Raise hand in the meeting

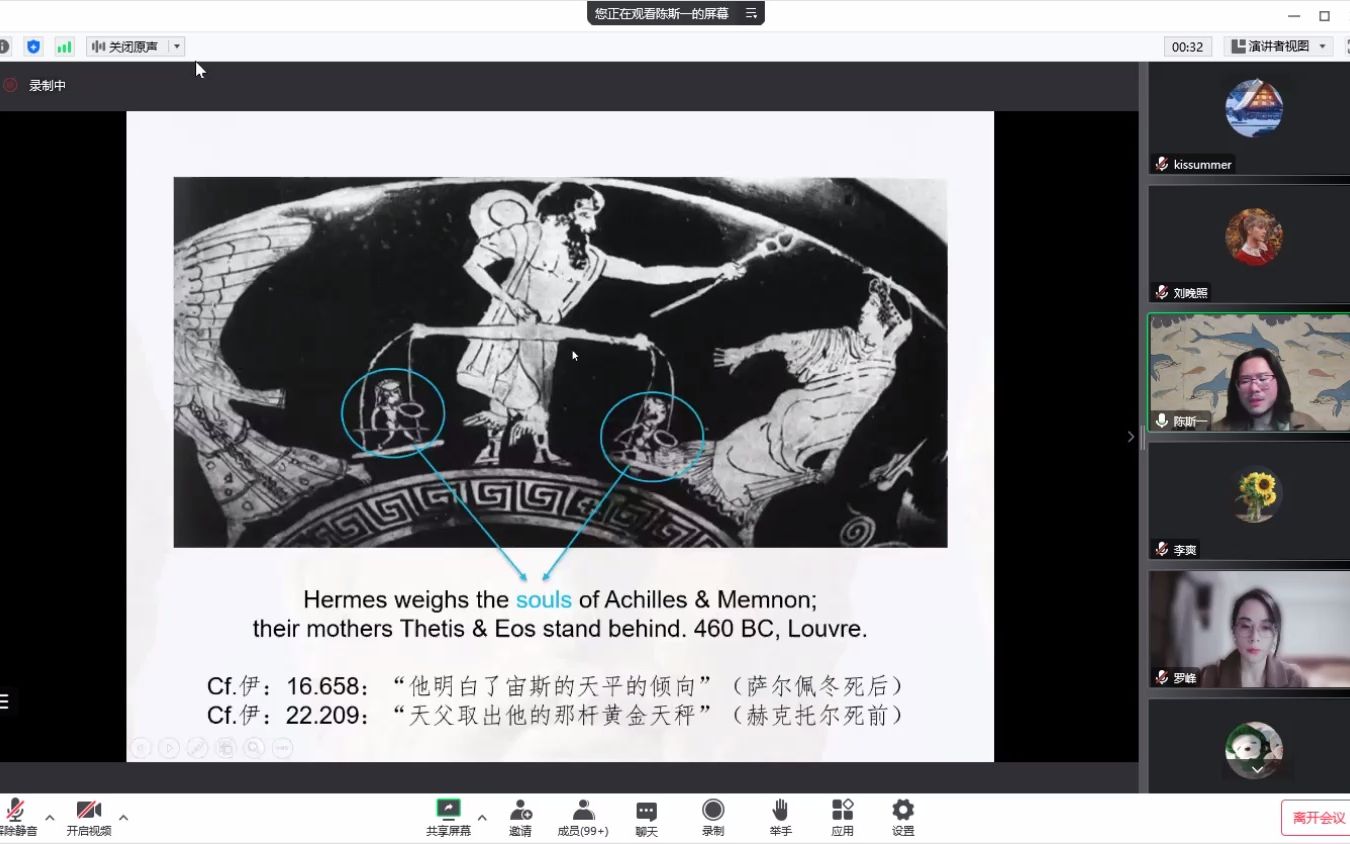[781, 817]
